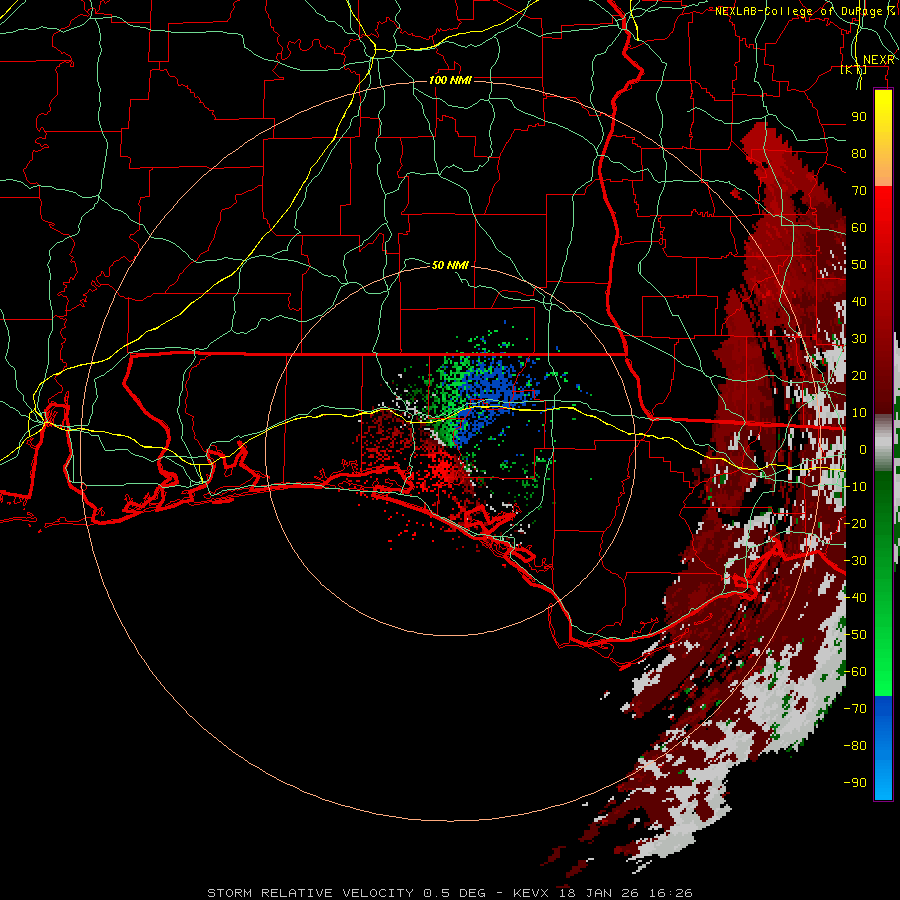
Task: Click the 100 NMI range ring label
Action: 450,80
